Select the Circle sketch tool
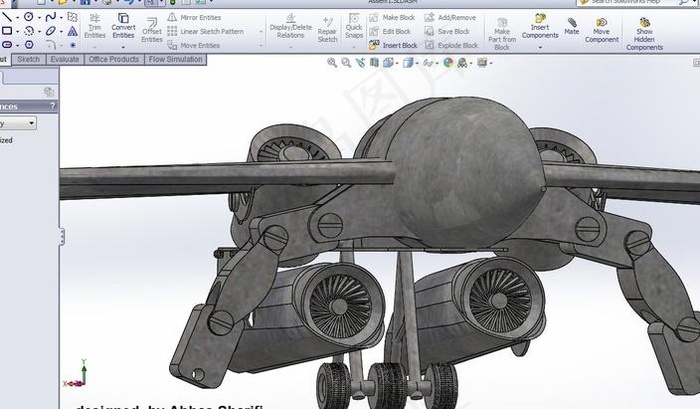700x409 pixels. pyautogui.click(x=29, y=17)
